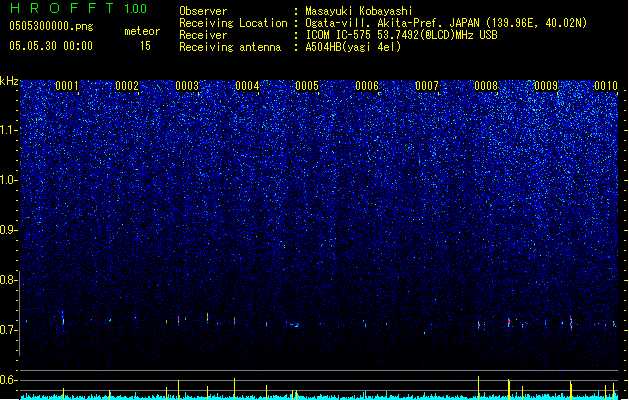Click time marker 0006
This screenshot has width=629, height=400.
point(367,86)
